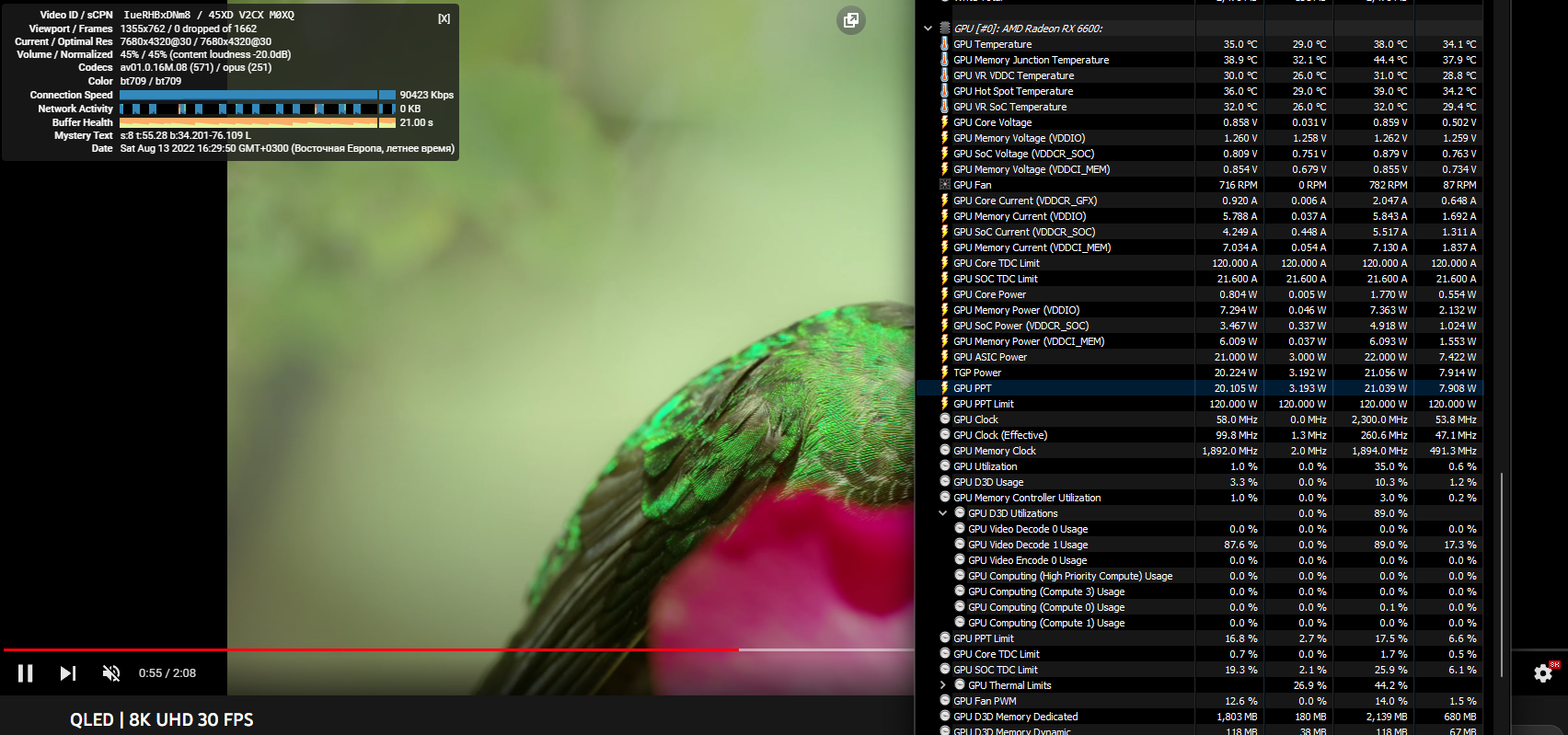The image size is (1568, 735).
Task: Click the thermometer icon beside GPU Hot Spot Temperature
Action: tap(944, 91)
